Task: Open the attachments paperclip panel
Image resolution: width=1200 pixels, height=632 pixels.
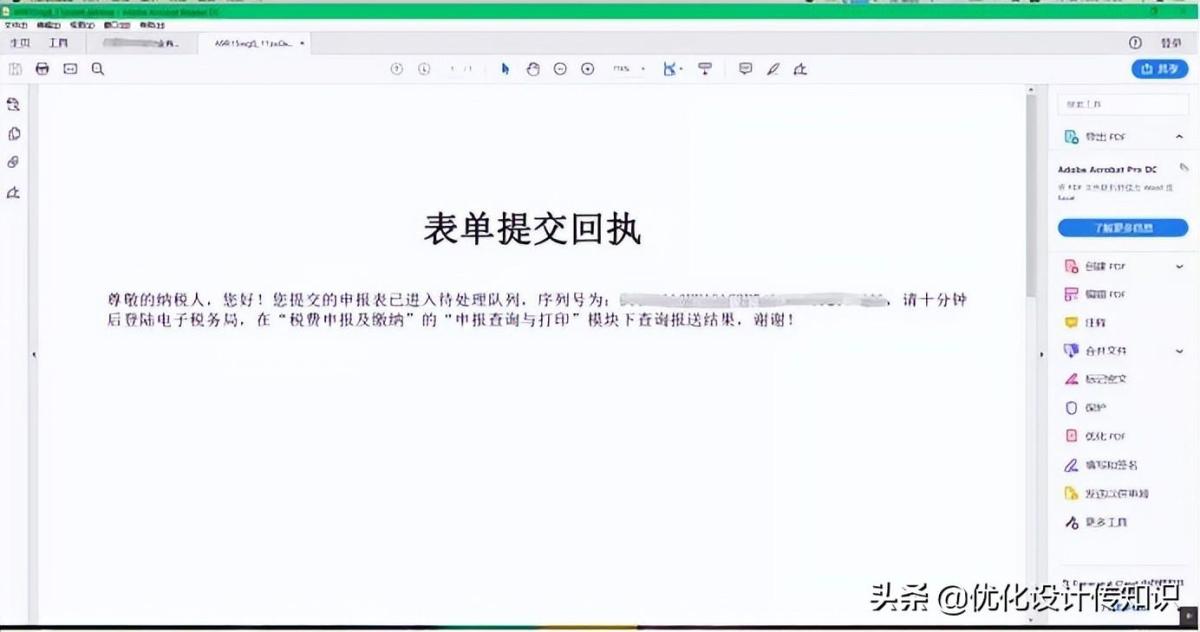Action: pos(14,162)
